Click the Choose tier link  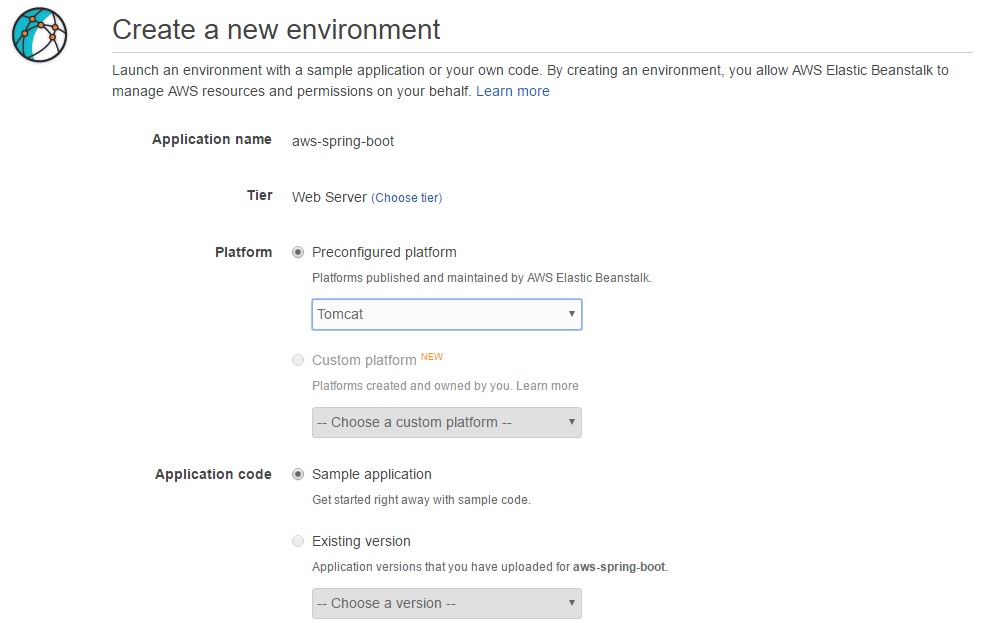[407, 198]
